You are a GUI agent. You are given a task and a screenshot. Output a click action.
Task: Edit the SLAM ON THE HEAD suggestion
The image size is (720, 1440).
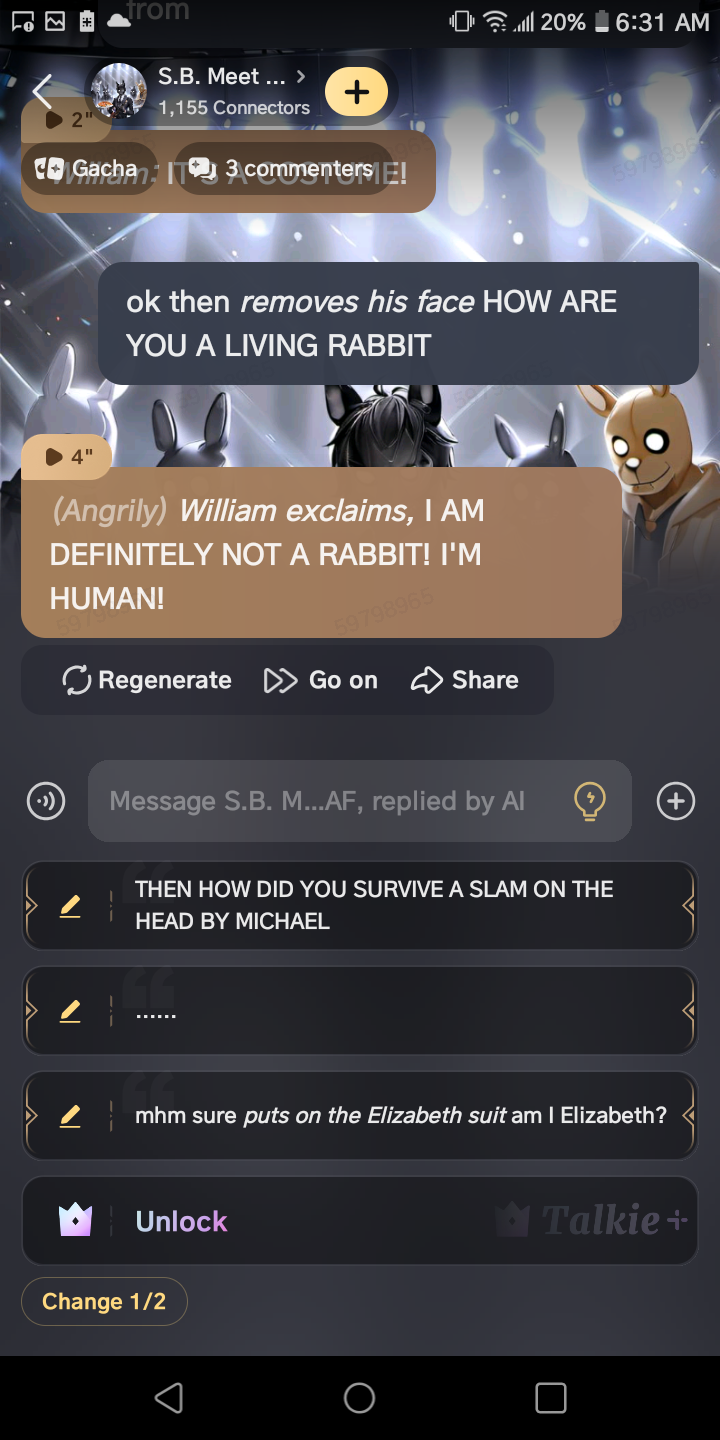pyautogui.click(x=70, y=906)
